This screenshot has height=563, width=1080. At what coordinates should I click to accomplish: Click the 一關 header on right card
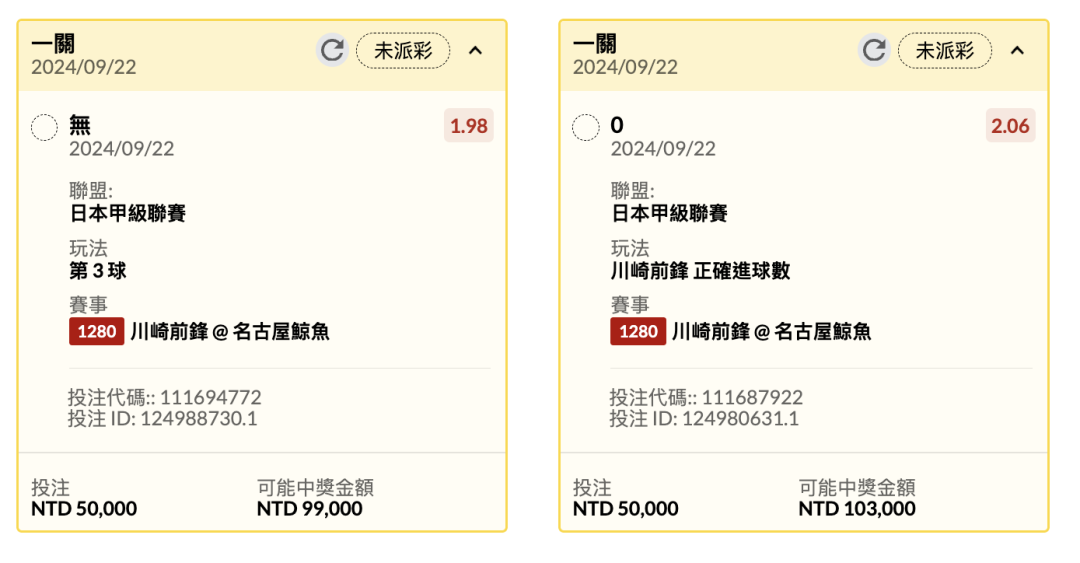tap(595, 44)
